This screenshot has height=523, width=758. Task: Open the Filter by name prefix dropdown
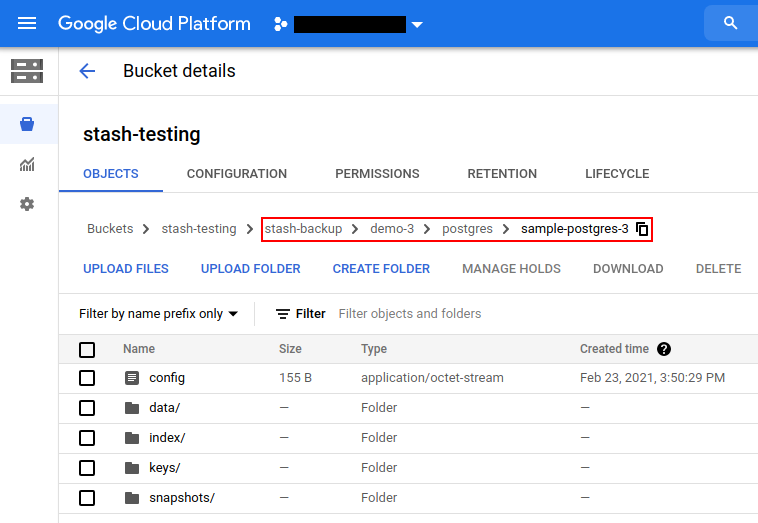point(158,314)
